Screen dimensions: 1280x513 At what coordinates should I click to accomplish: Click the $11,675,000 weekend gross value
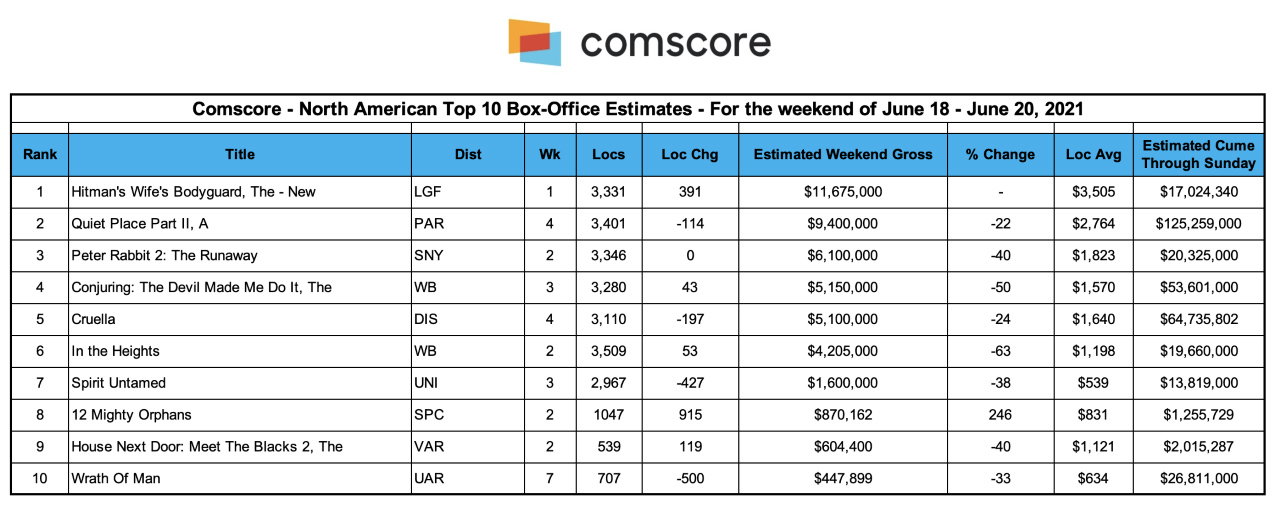843,191
